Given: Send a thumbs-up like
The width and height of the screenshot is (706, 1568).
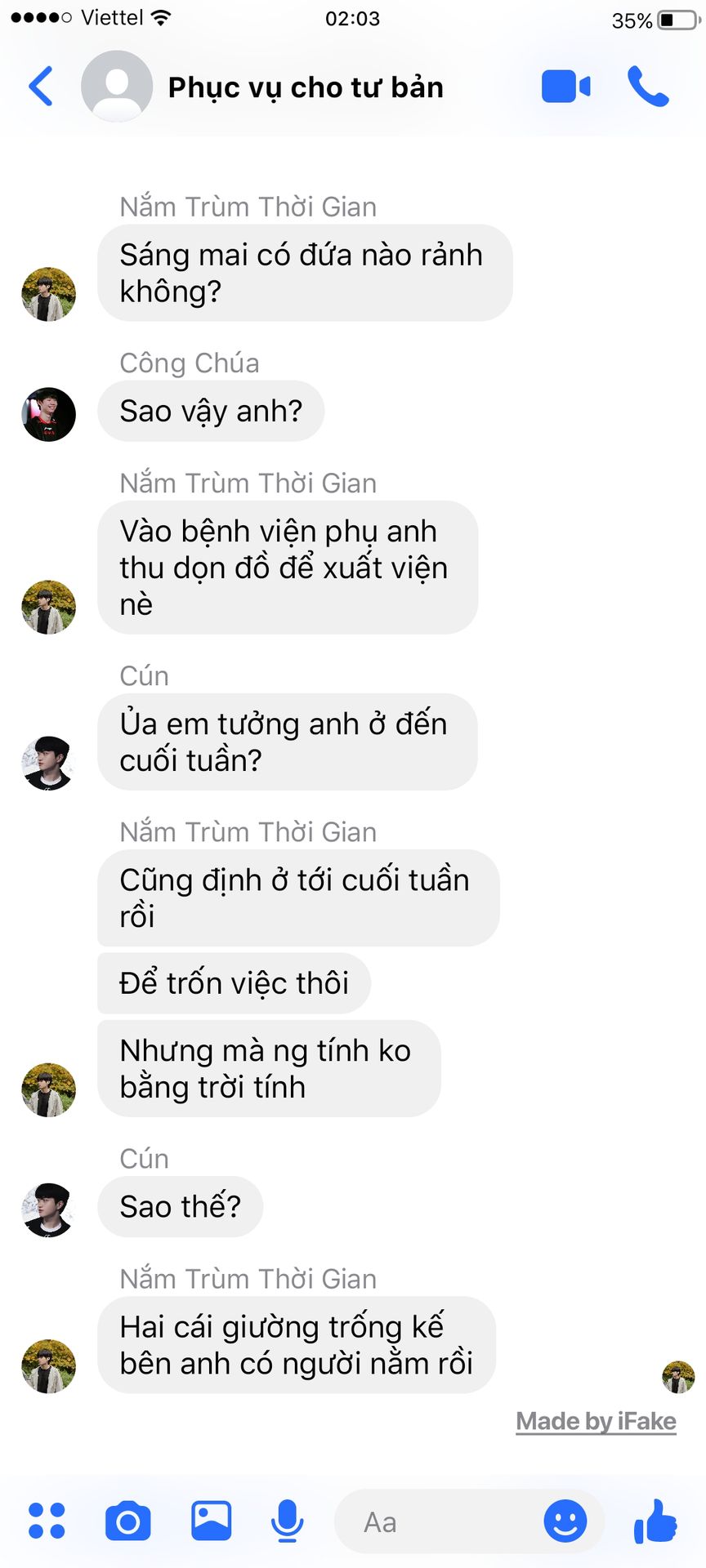Looking at the screenshot, I should point(655,1521).
